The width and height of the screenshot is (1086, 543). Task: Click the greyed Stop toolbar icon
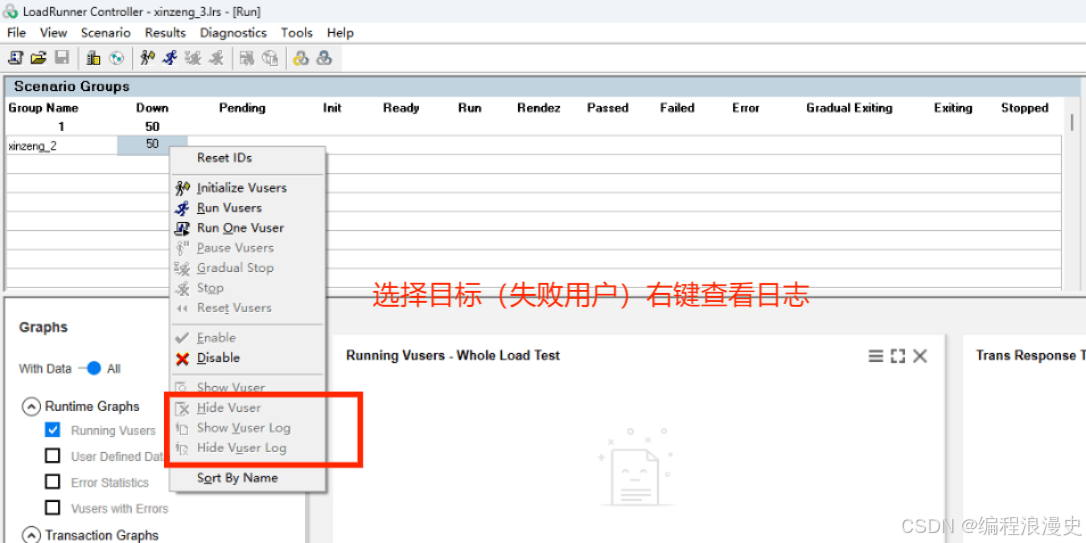216,58
